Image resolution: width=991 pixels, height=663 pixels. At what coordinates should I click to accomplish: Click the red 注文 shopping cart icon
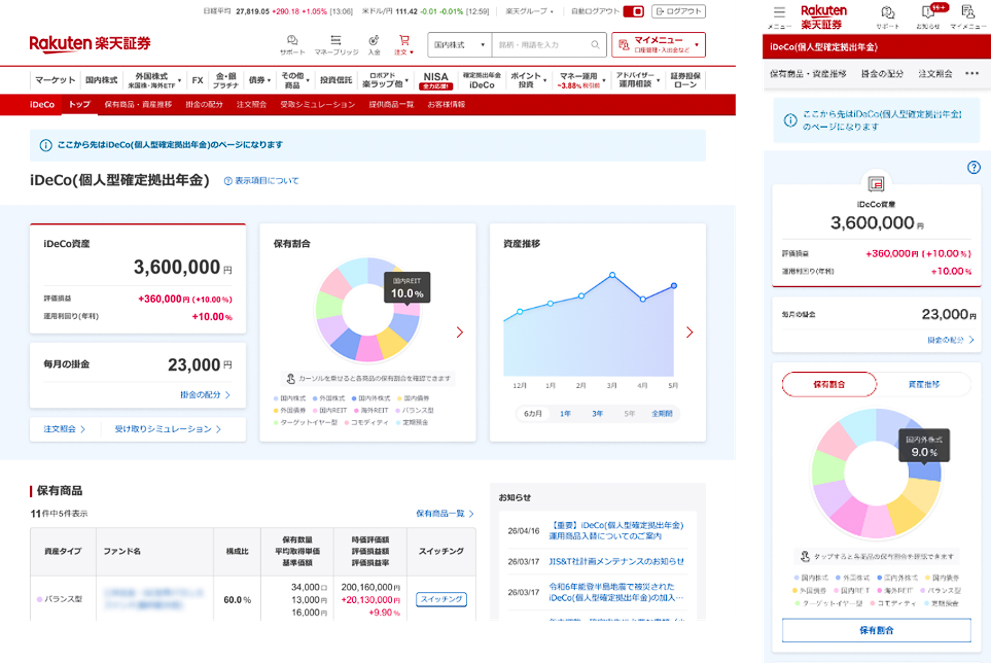pyautogui.click(x=404, y=45)
